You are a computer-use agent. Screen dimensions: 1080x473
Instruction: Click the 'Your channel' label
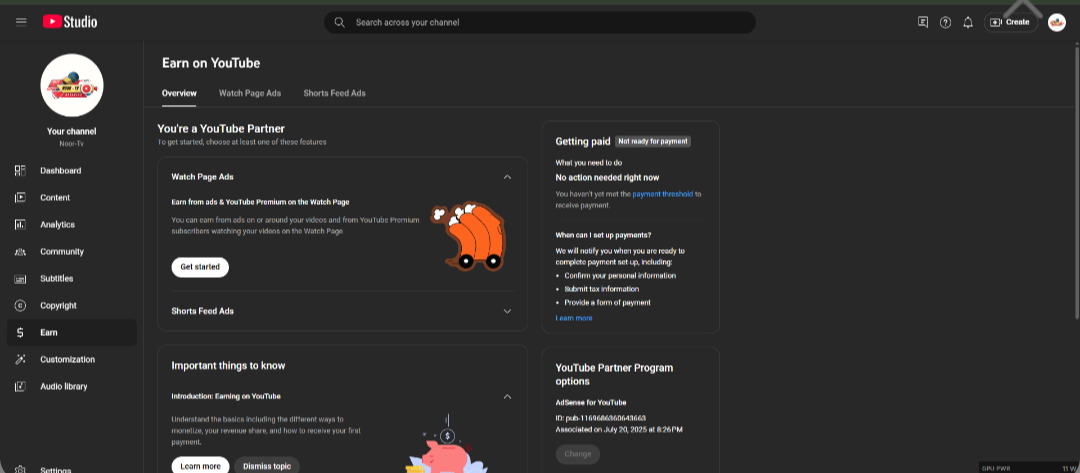pos(72,132)
